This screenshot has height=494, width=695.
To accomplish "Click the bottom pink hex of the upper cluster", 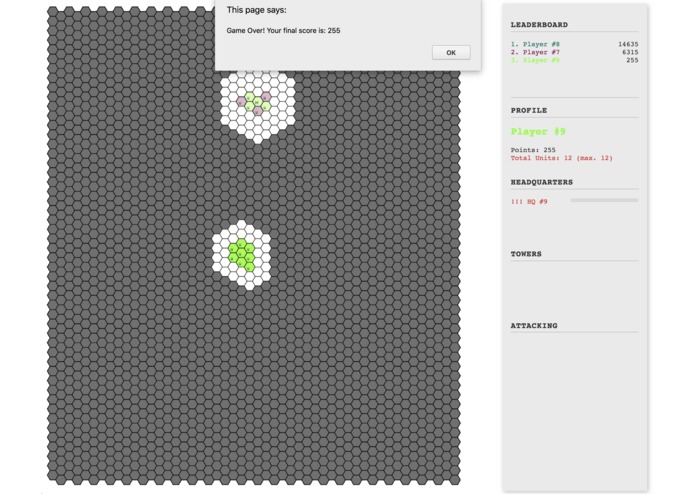I will coord(258,111).
